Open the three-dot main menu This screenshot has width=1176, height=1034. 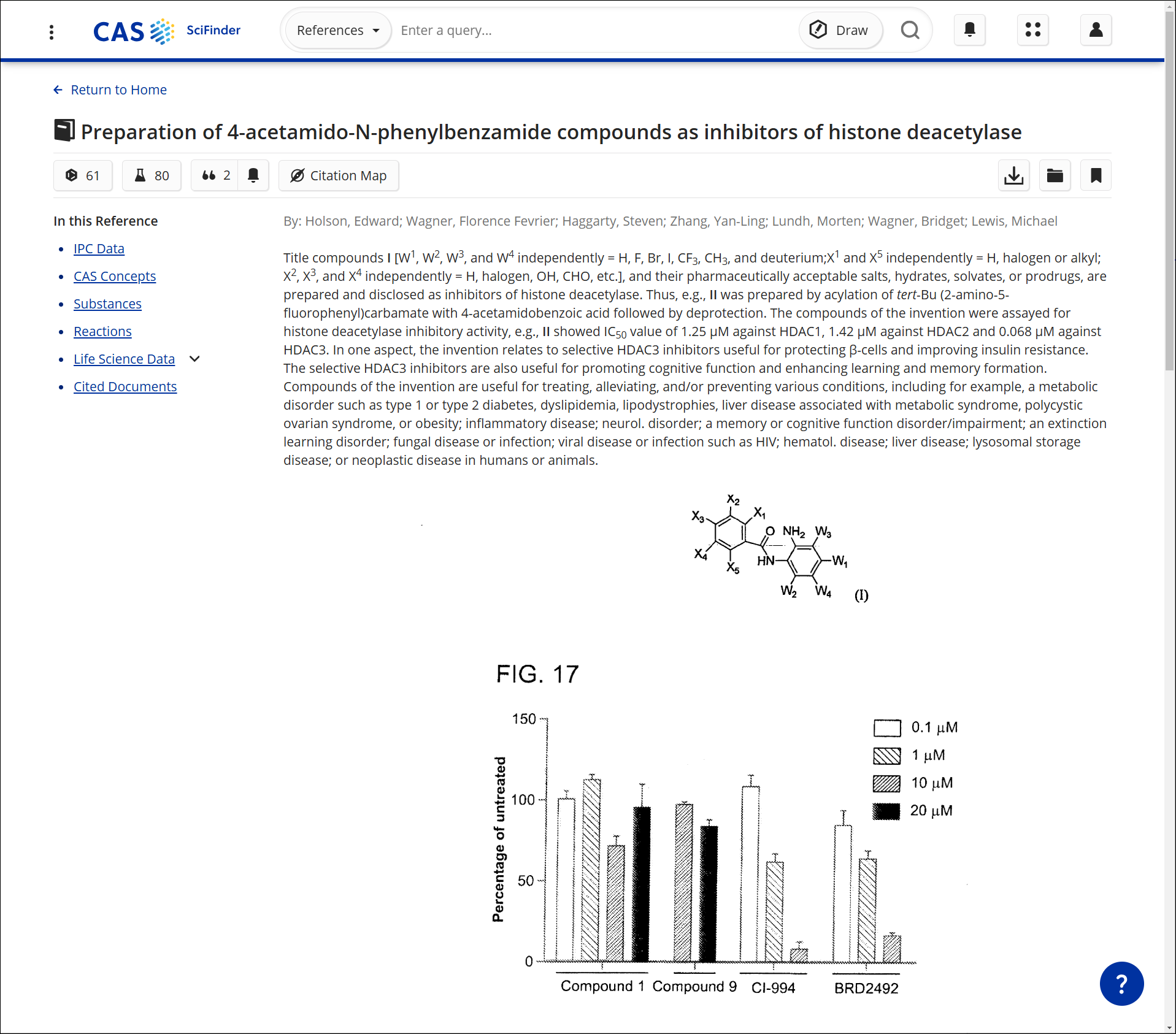[52, 31]
